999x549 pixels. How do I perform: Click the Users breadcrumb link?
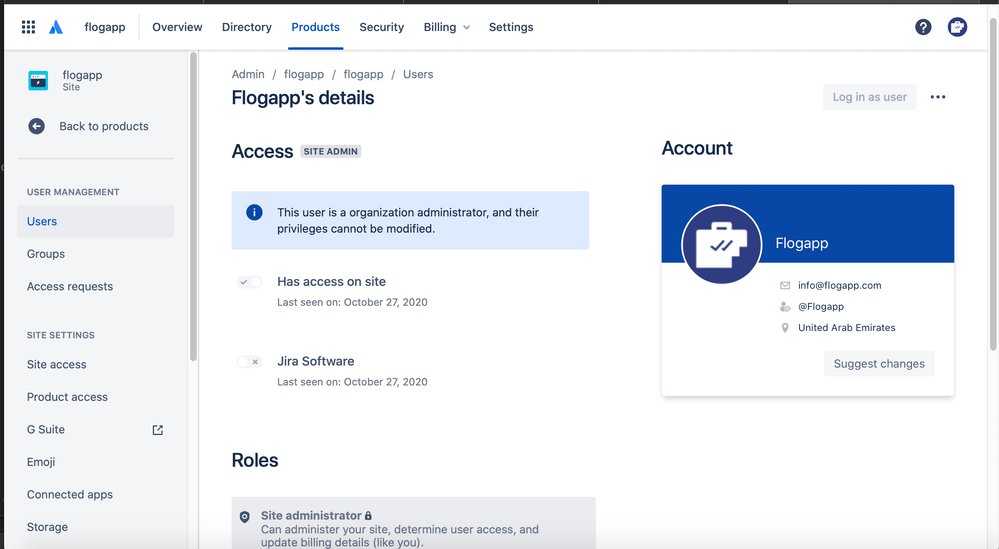[x=418, y=74]
